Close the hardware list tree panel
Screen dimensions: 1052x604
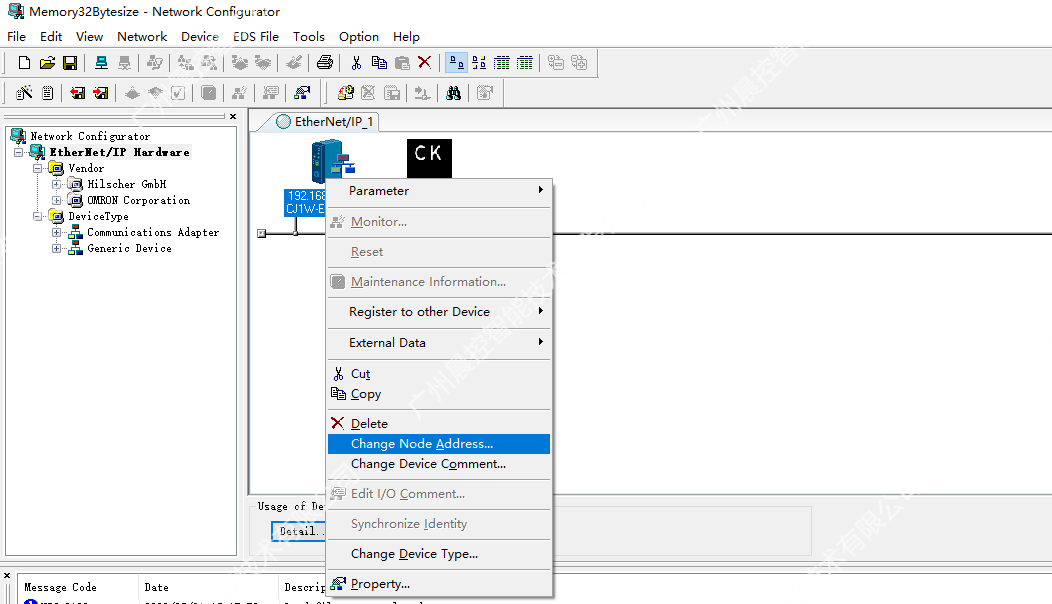[233, 117]
